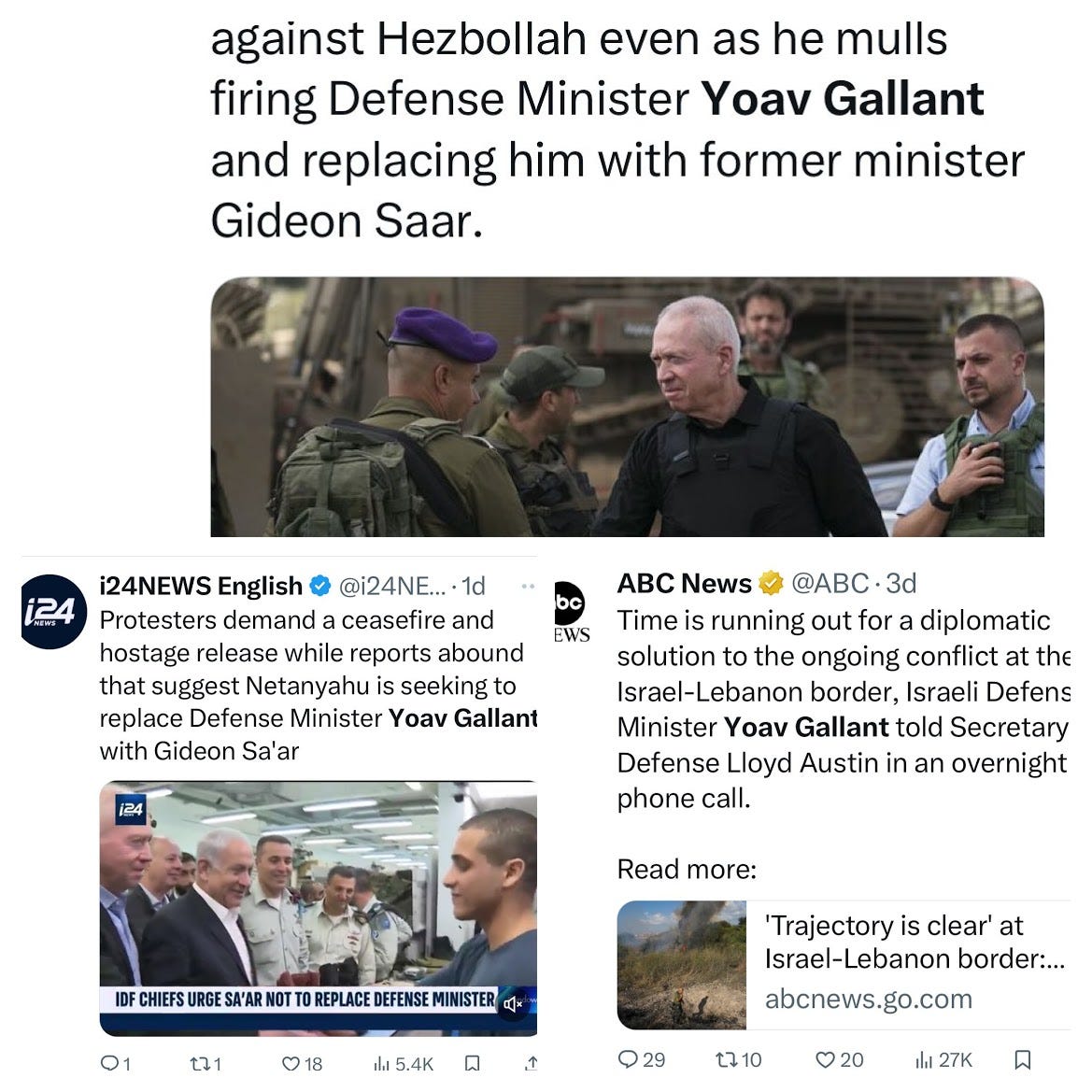This screenshot has height=1092, width=1092.
Task: Unmute the i24NEWS video
Action: tap(513, 1003)
